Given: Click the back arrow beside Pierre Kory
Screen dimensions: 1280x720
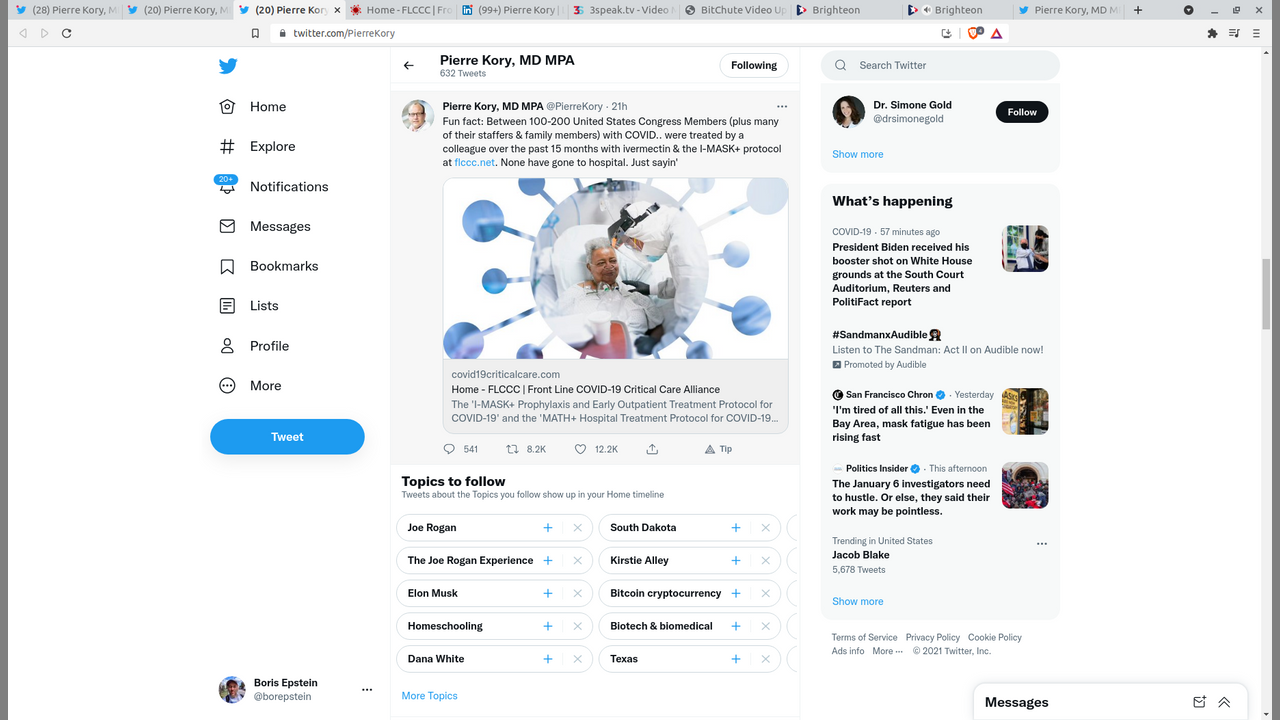Looking at the screenshot, I should coord(409,66).
